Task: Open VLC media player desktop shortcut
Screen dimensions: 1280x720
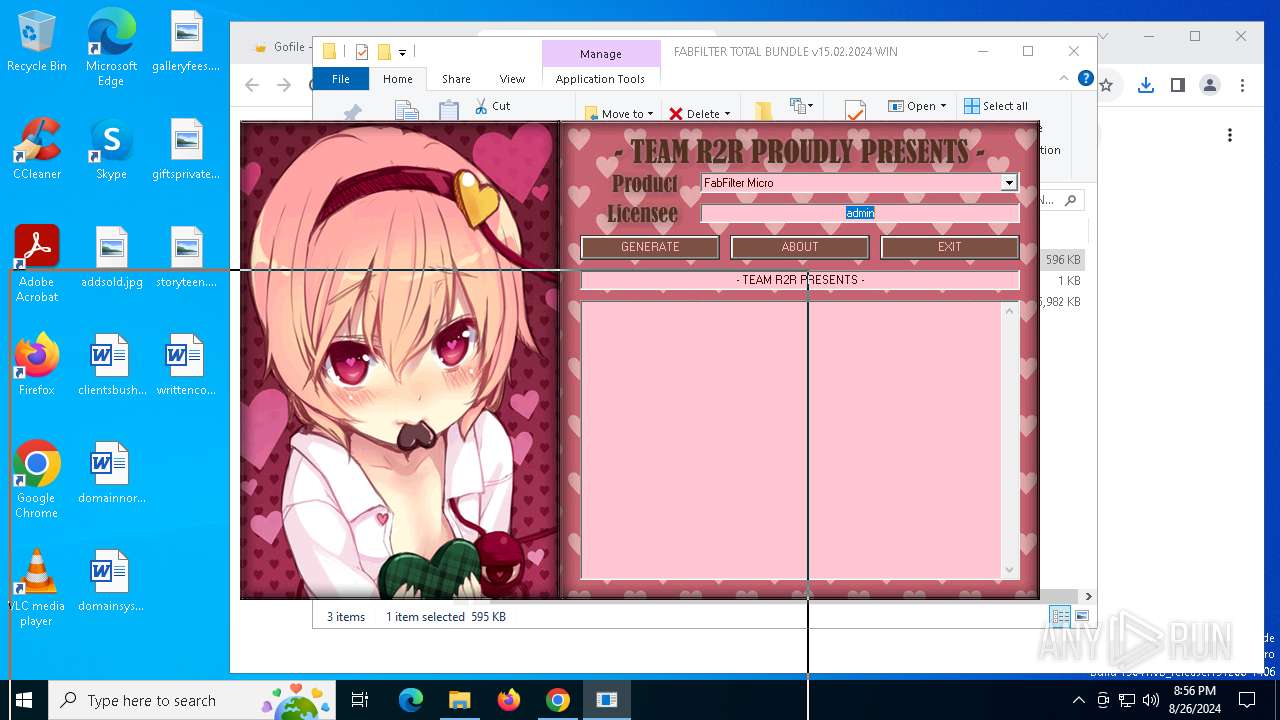Action: click(x=37, y=588)
